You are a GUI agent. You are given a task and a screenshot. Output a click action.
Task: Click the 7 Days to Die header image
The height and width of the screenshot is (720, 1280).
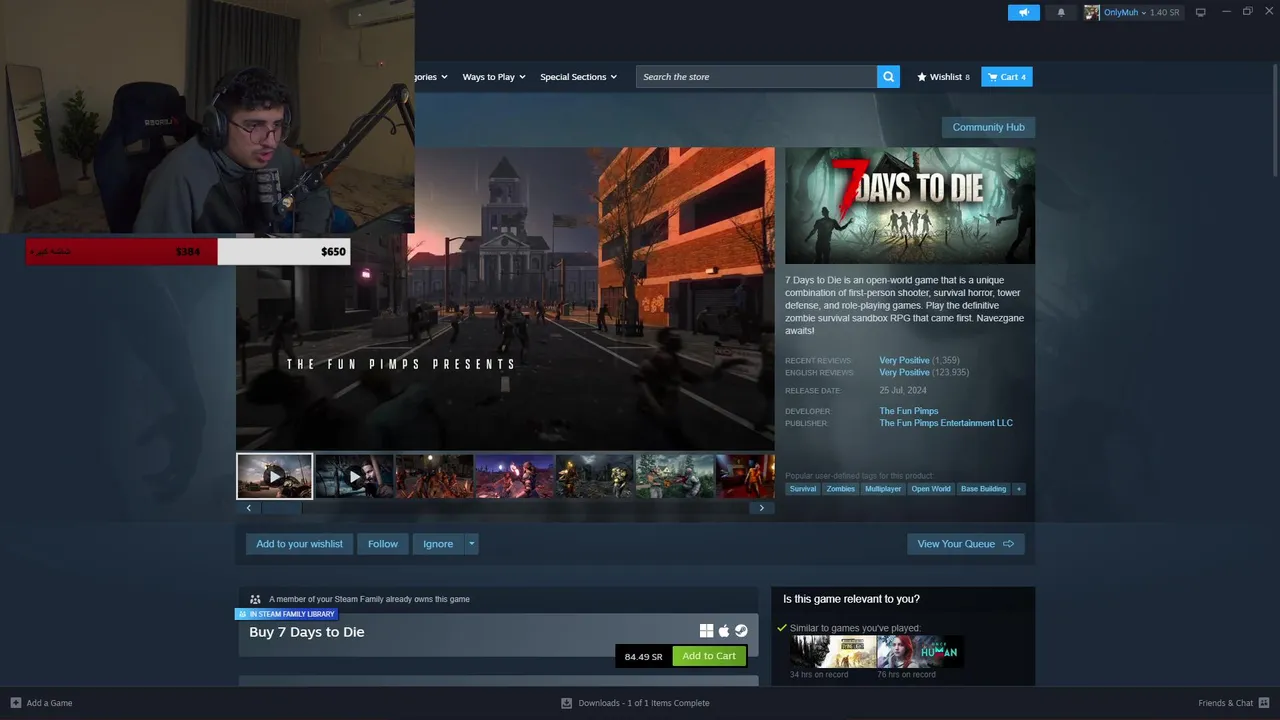click(x=910, y=206)
